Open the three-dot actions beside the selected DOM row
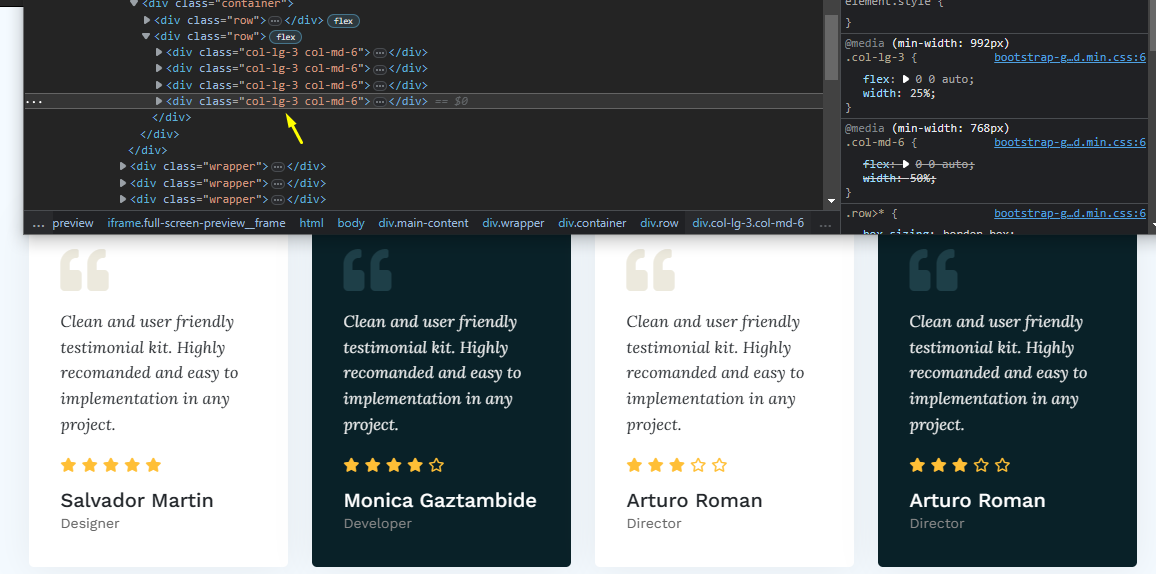Viewport: 1156px width, 574px height. click(34, 101)
